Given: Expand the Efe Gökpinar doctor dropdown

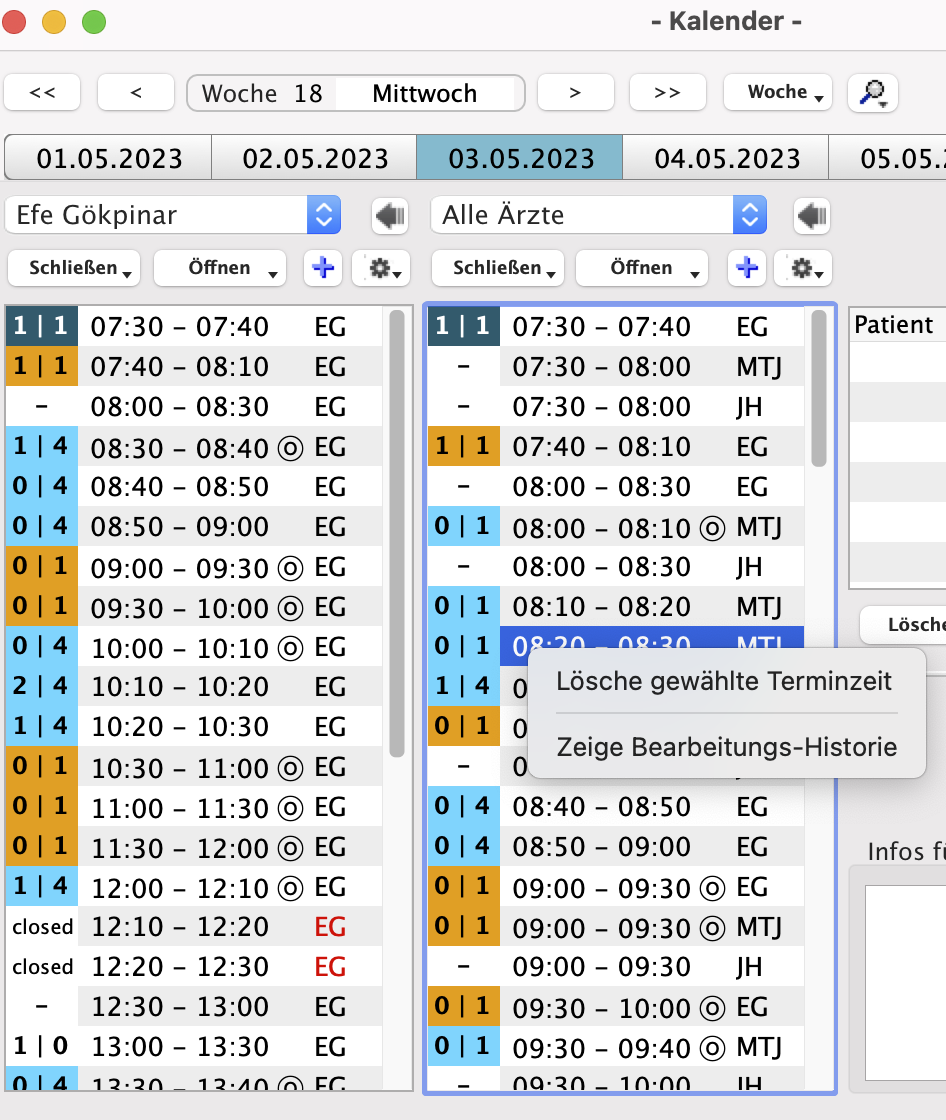Looking at the screenshot, I should [x=322, y=215].
